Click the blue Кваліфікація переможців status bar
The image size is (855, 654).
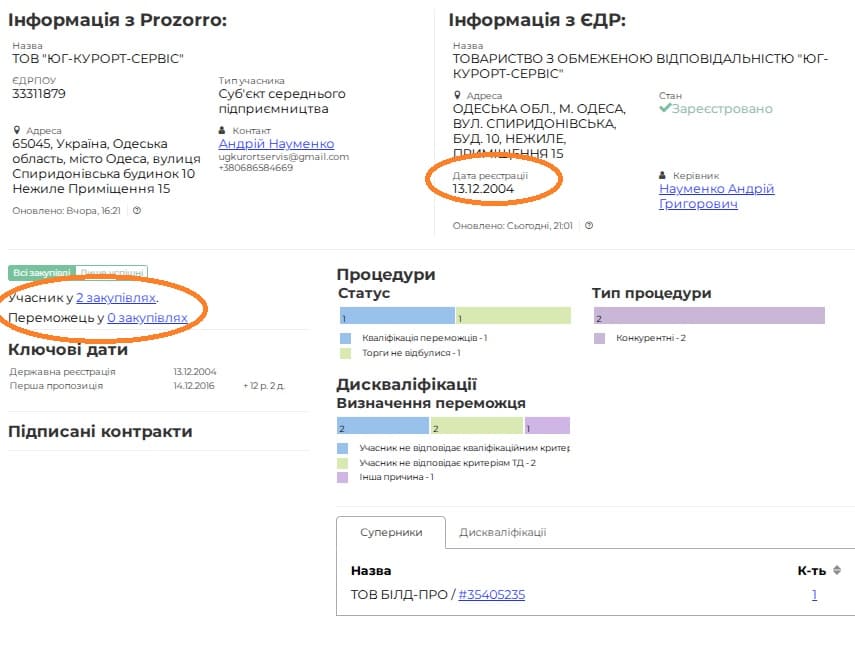pyautogui.click(x=397, y=316)
